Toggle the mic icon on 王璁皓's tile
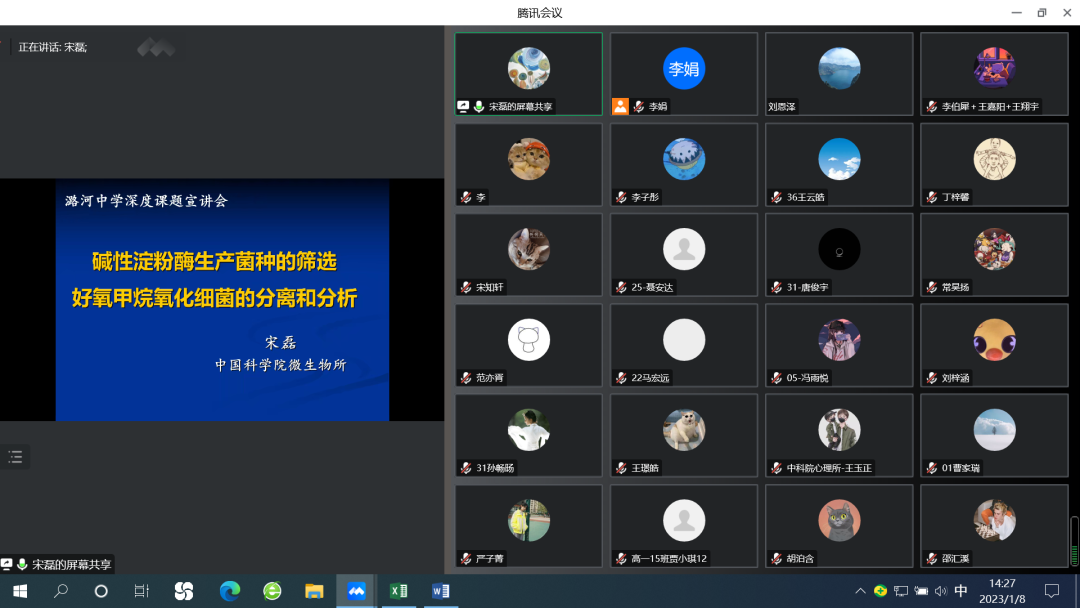Screen dimensions: 1080x608 pyautogui.click(x=622, y=466)
